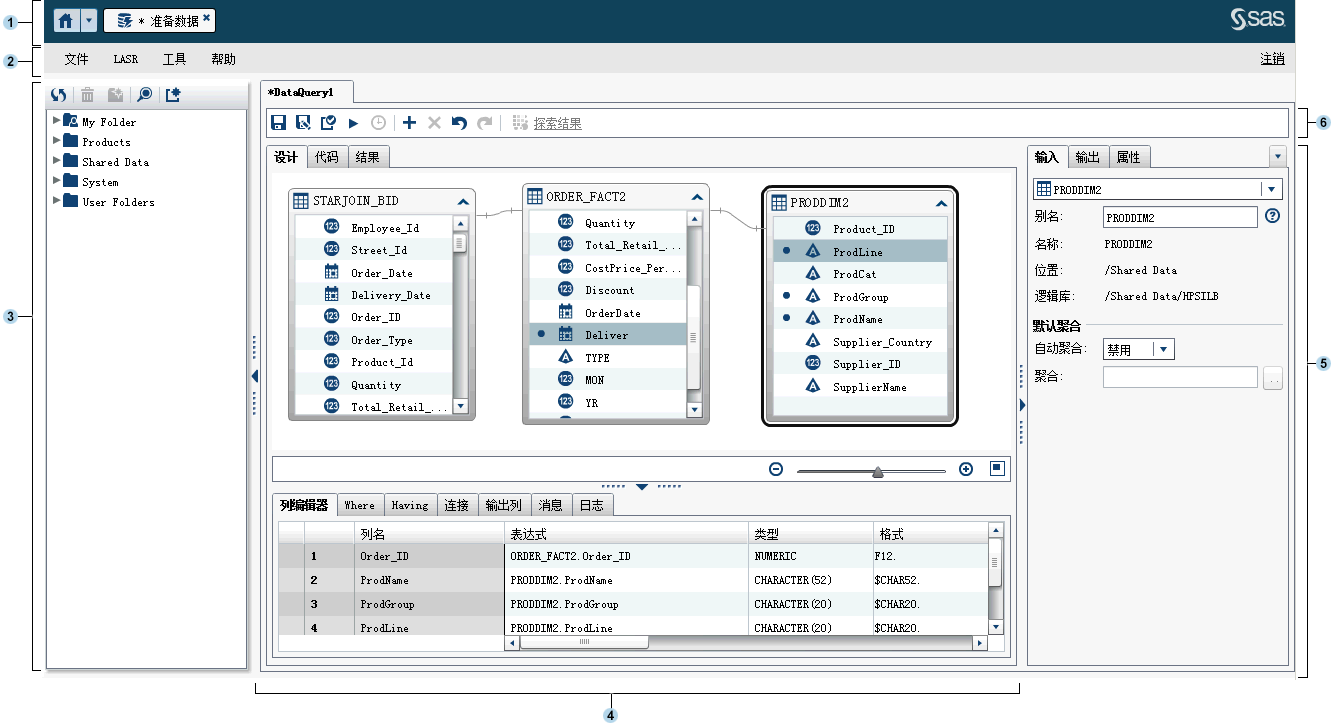Add a table using the plus icon

tap(408, 122)
